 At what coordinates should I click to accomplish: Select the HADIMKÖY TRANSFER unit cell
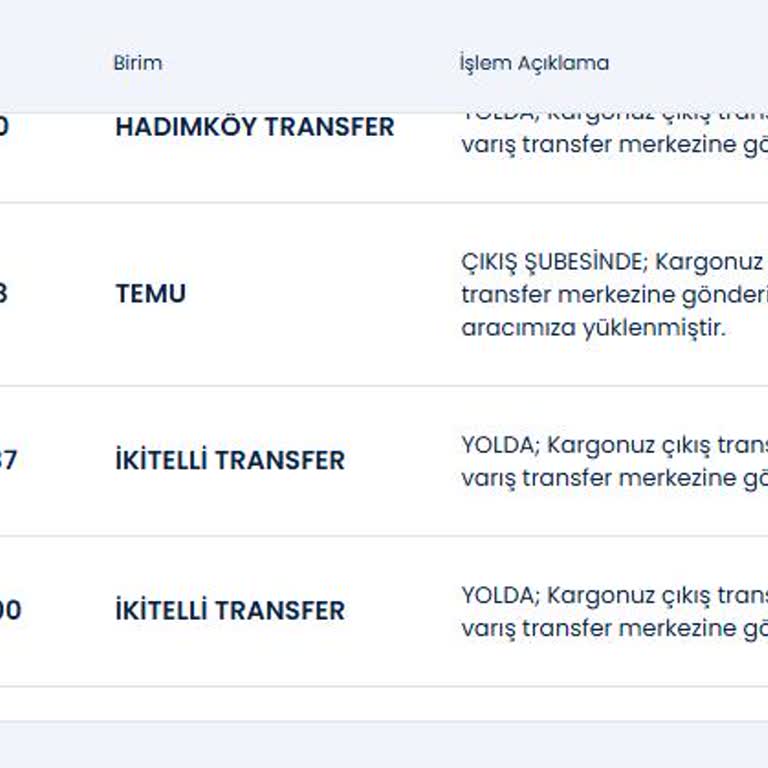click(254, 127)
